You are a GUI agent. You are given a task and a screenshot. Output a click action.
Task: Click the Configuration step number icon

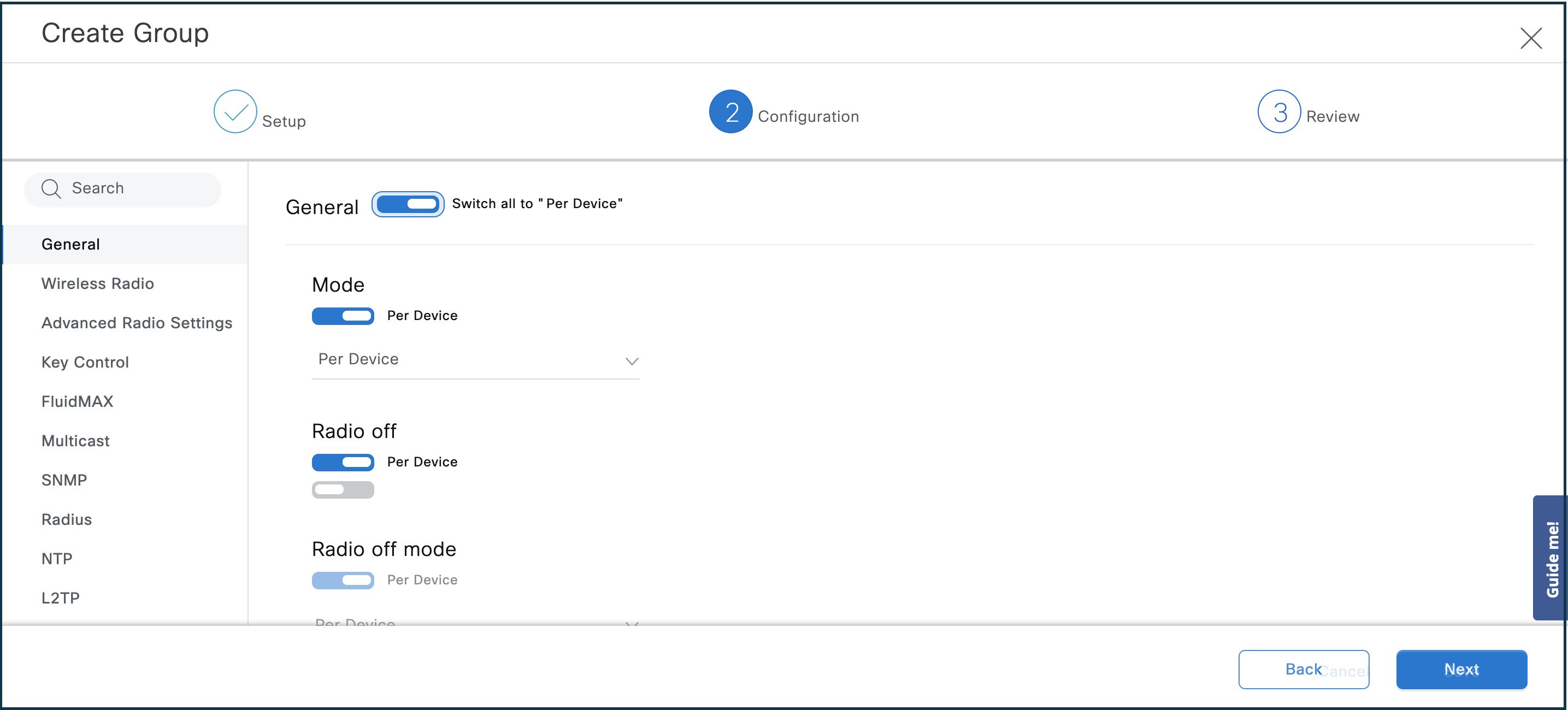730,113
